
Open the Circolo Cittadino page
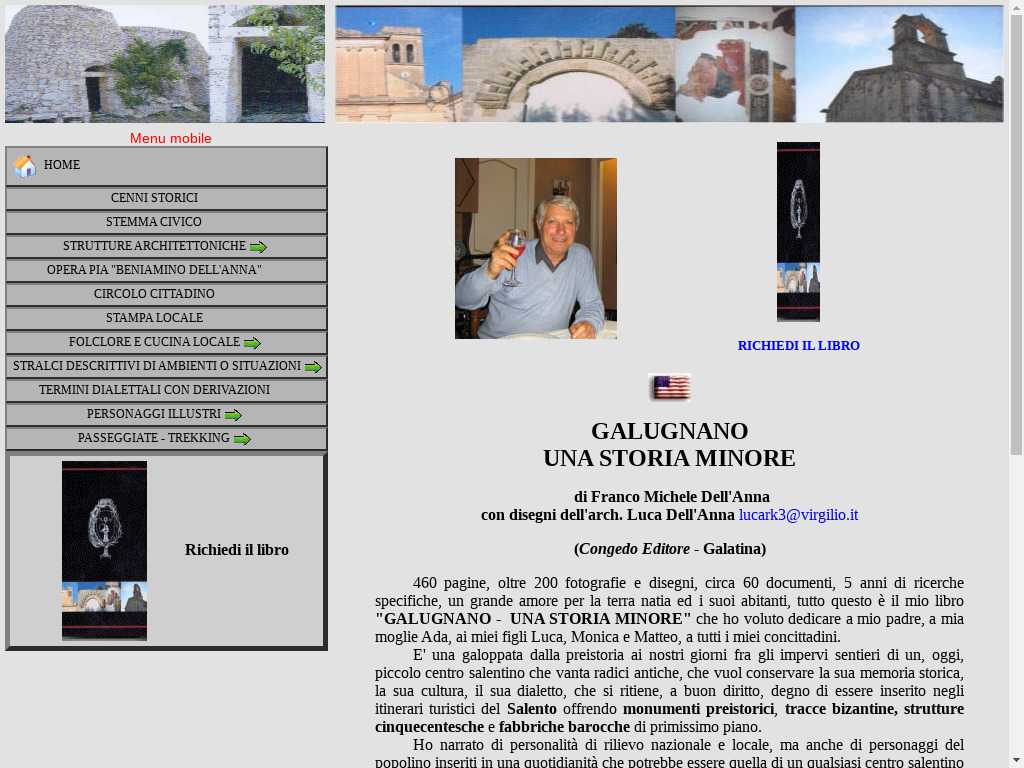coord(166,294)
